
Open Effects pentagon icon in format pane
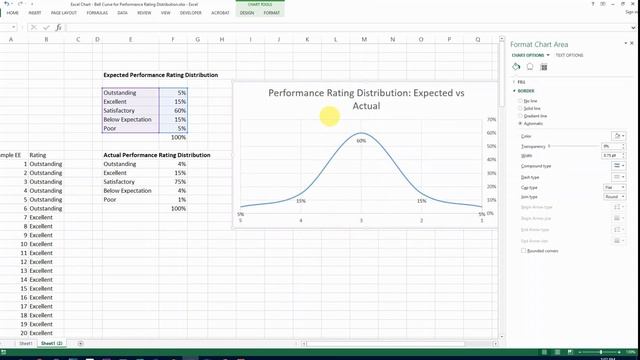click(x=530, y=67)
